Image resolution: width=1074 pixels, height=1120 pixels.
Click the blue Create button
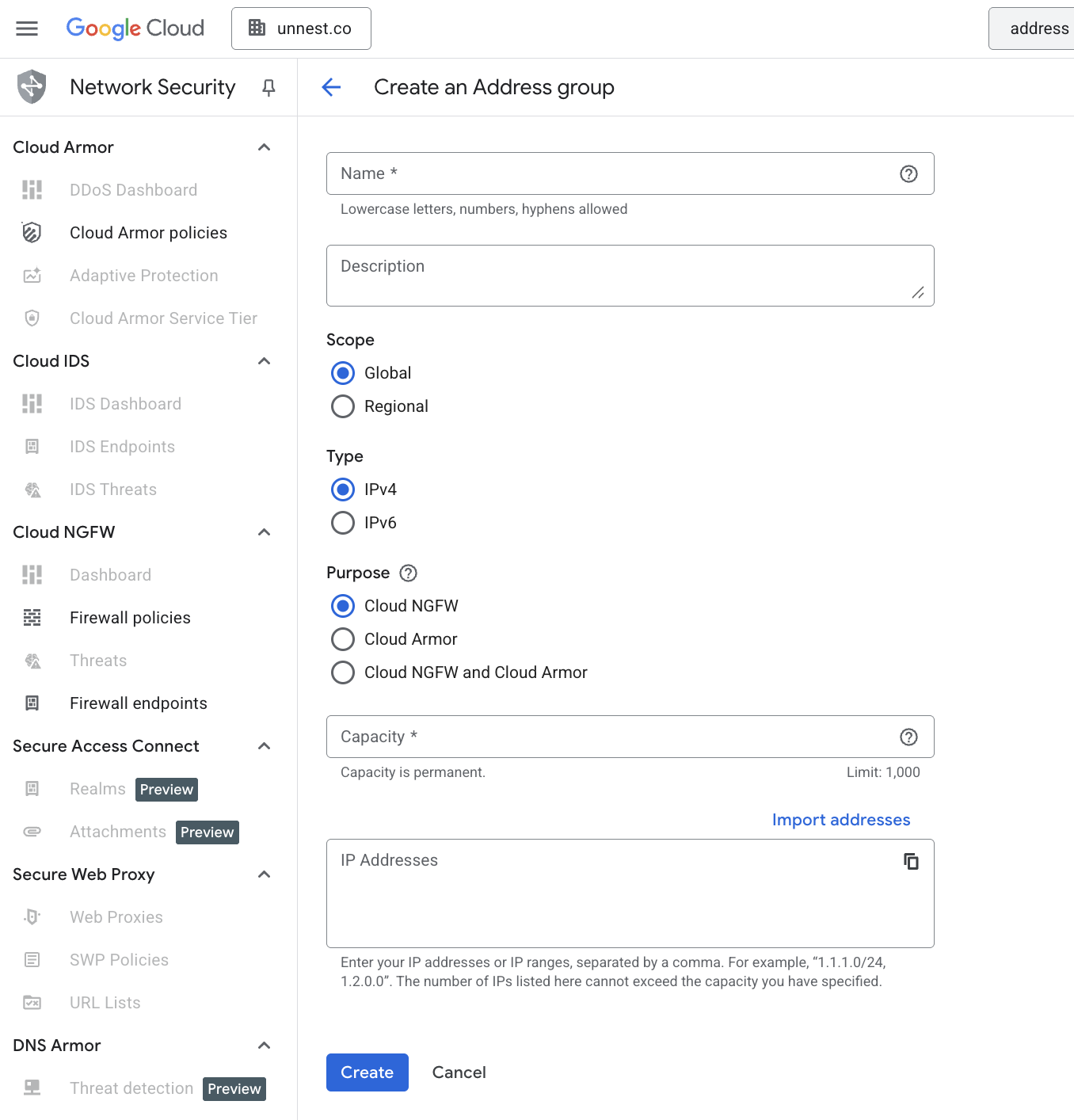click(367, 1072)
